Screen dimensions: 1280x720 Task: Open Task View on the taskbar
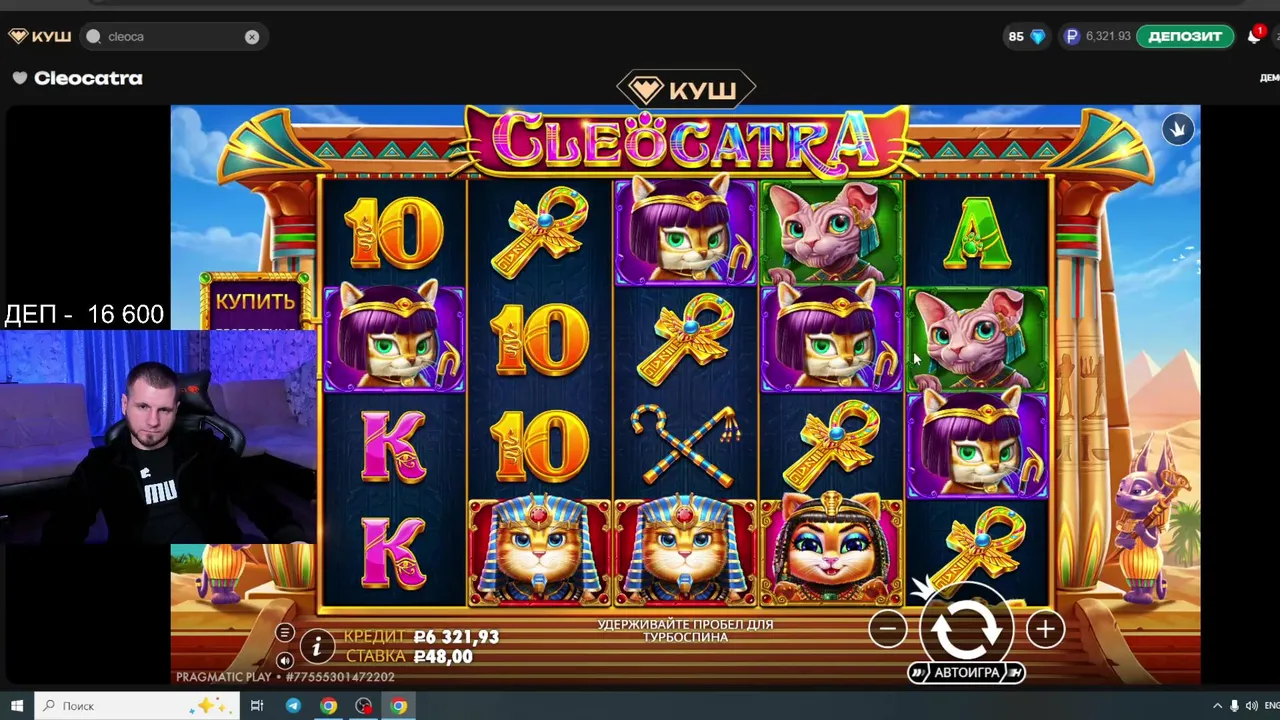(257, 705)
